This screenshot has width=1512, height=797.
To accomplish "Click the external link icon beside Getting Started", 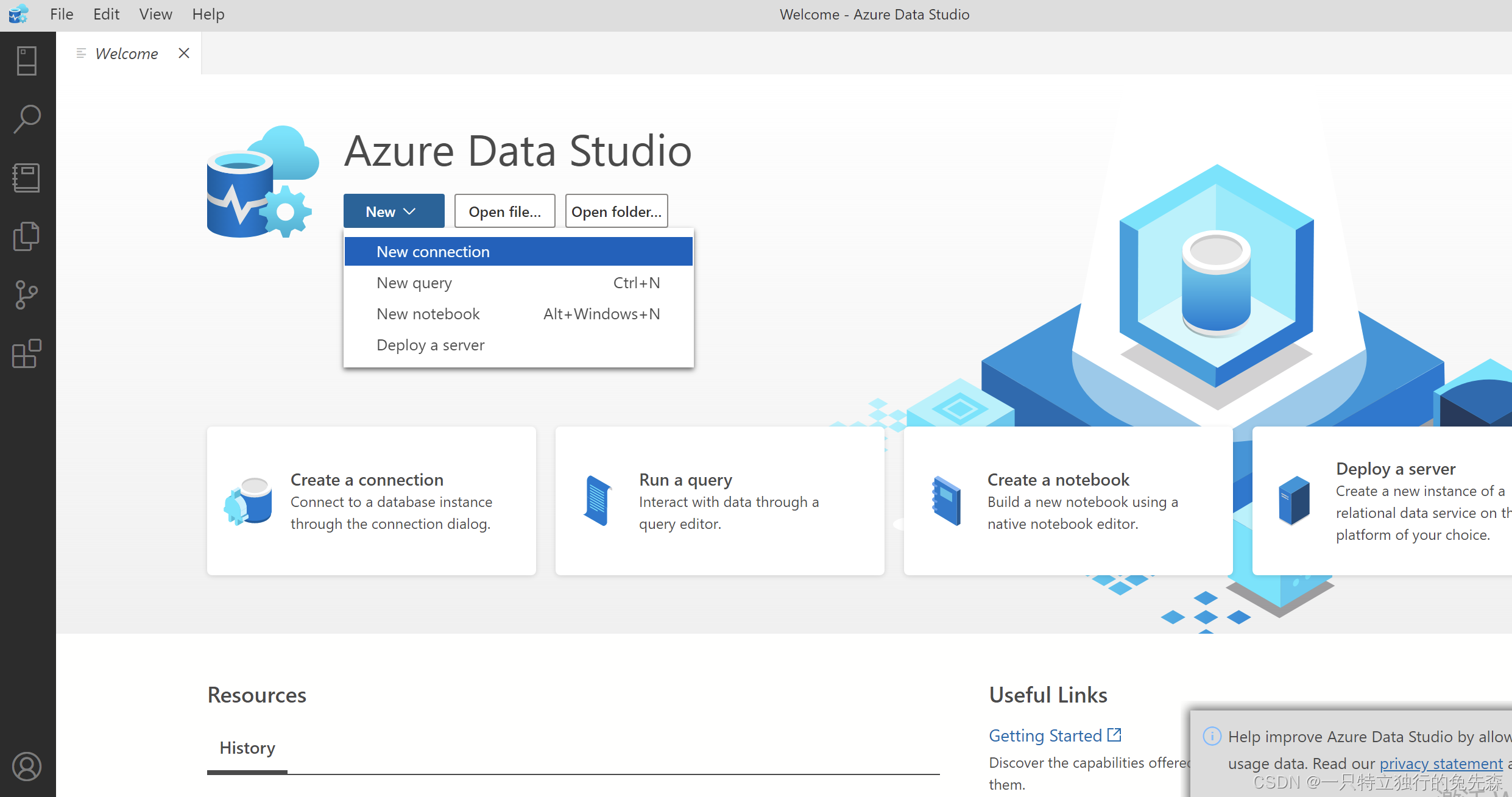I will [1114, 735].
